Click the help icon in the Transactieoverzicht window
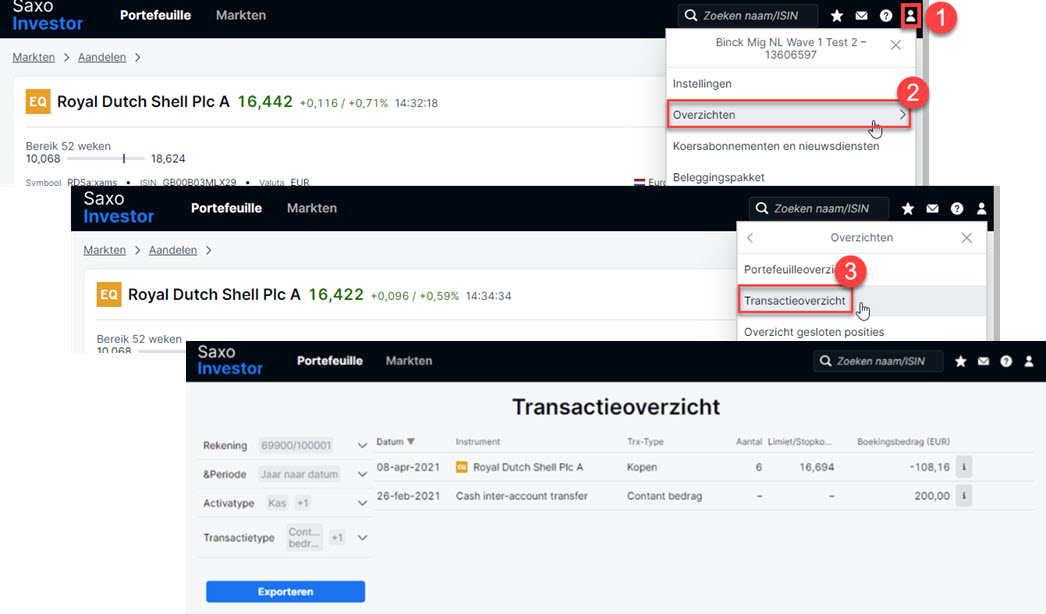Image resolution: width=1046 pixels, height=614 pixels. click(1006, 361)
